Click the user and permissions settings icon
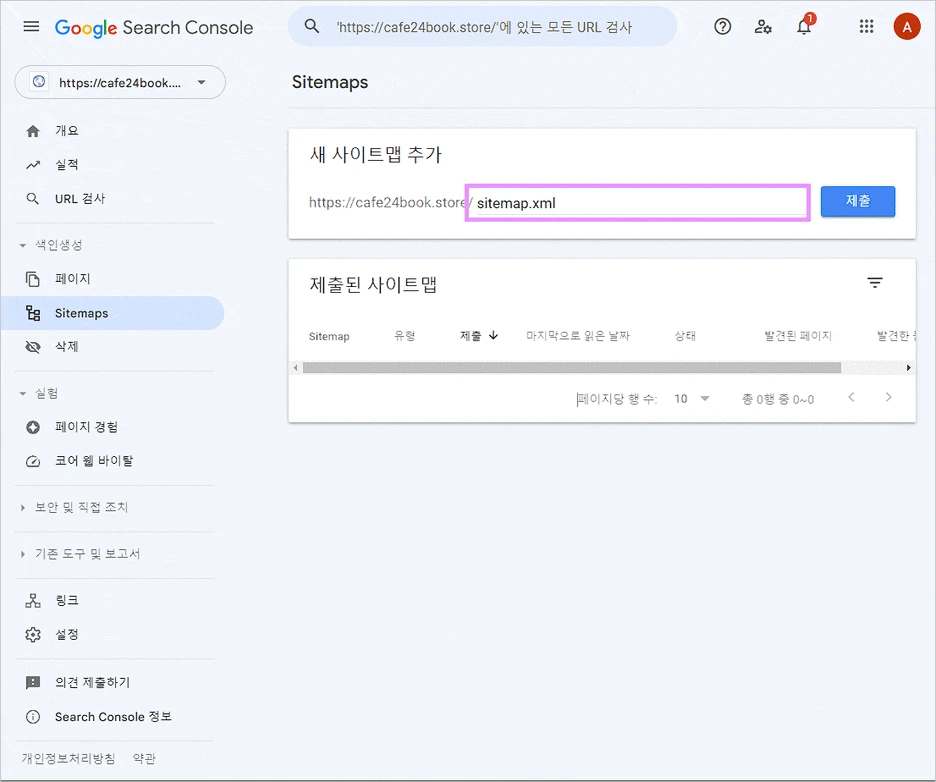Screen dimensions: 936x782 763,27
